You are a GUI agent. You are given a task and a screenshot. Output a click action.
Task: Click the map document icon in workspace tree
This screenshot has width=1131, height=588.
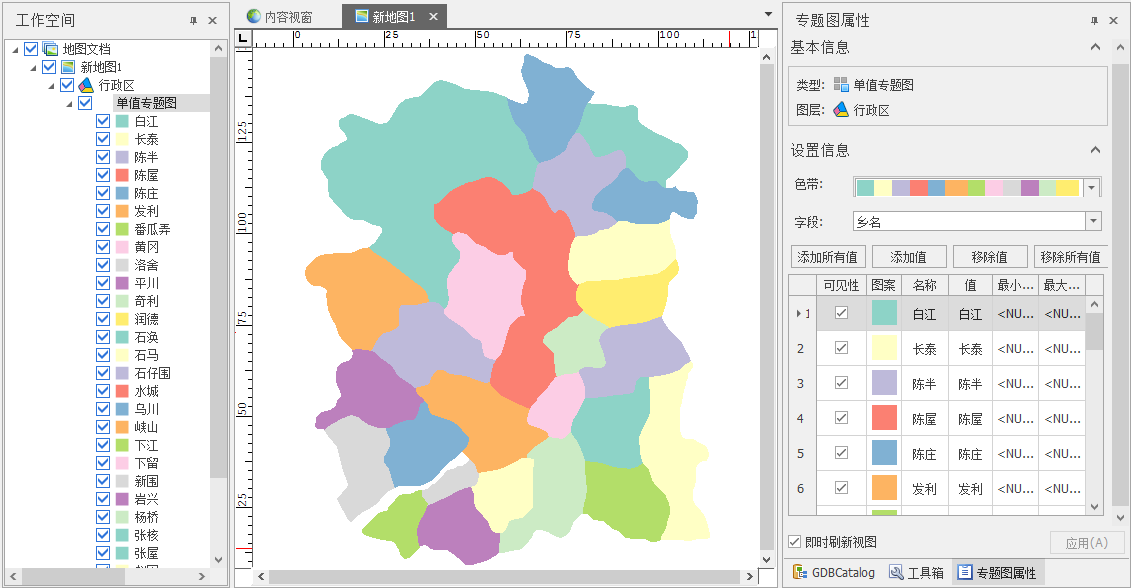50,49
